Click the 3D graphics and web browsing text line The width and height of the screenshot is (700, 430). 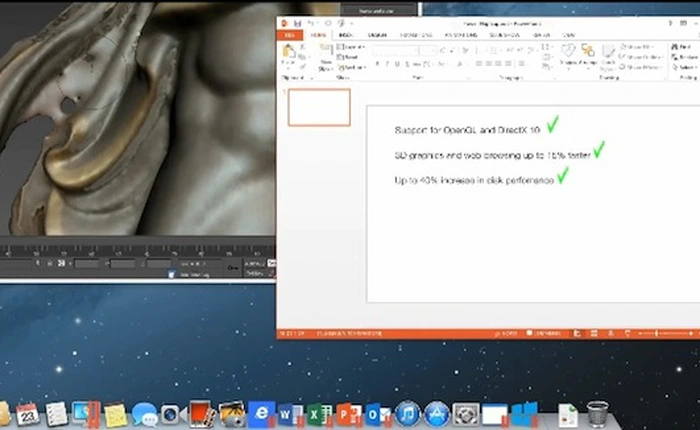pos(492,155)
